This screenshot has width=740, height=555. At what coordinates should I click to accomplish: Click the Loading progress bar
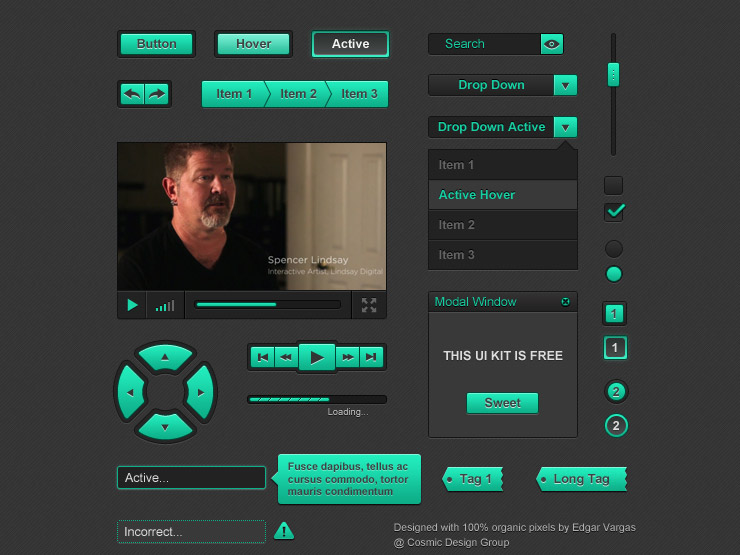tap(317, 400)
